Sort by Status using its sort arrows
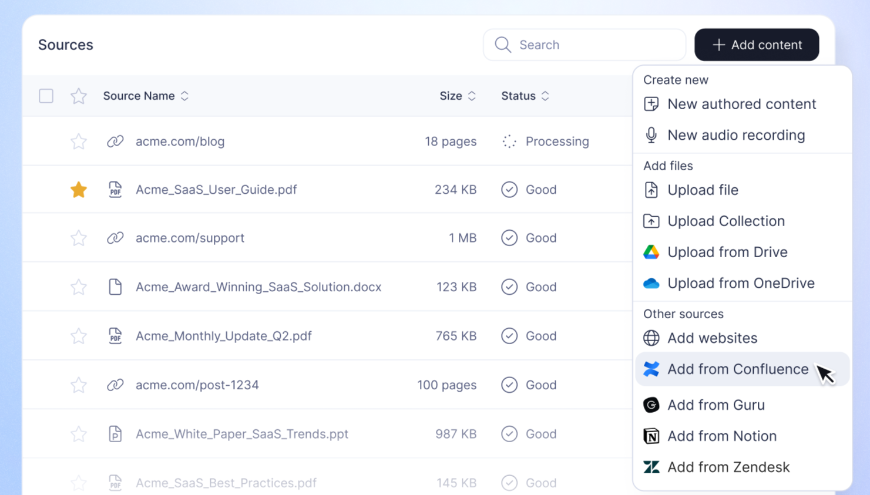This screenshot has width=870, height=495. click(545, 96)
